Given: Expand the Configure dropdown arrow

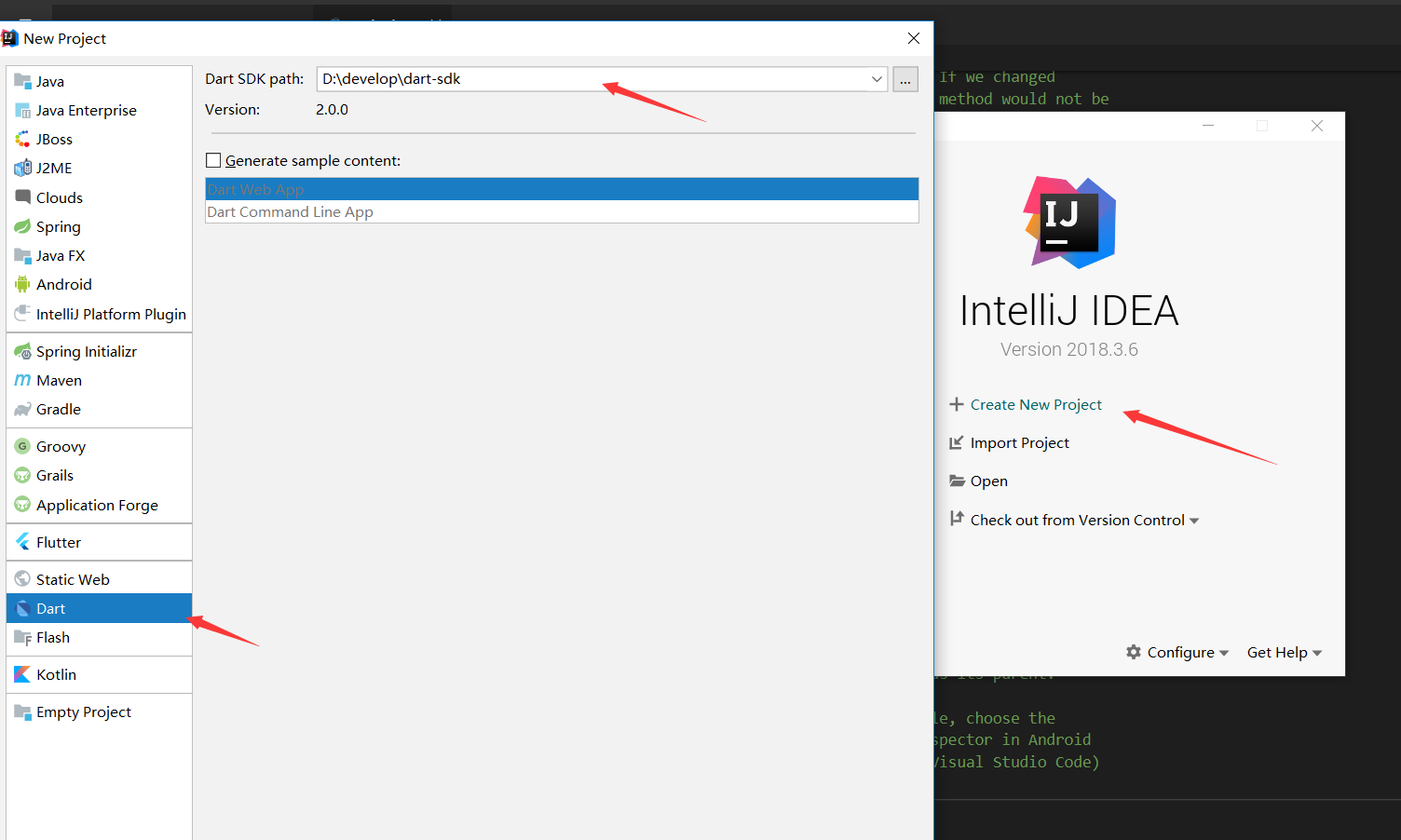Looking at the screenshot, I should (1224, 653).
